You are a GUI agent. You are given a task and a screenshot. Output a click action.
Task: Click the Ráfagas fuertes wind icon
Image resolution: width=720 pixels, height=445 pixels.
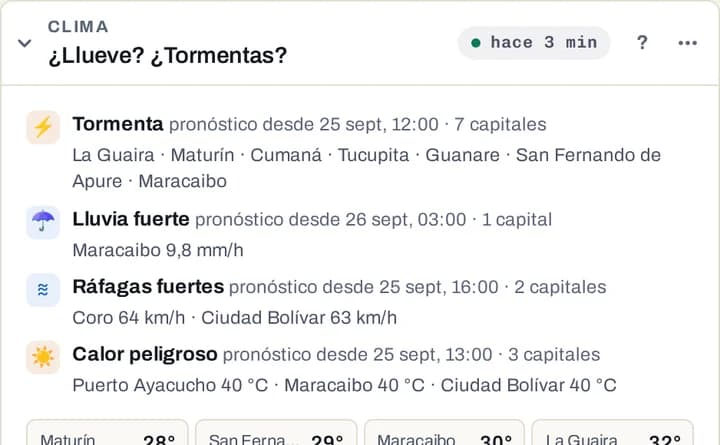click(43, 290)
